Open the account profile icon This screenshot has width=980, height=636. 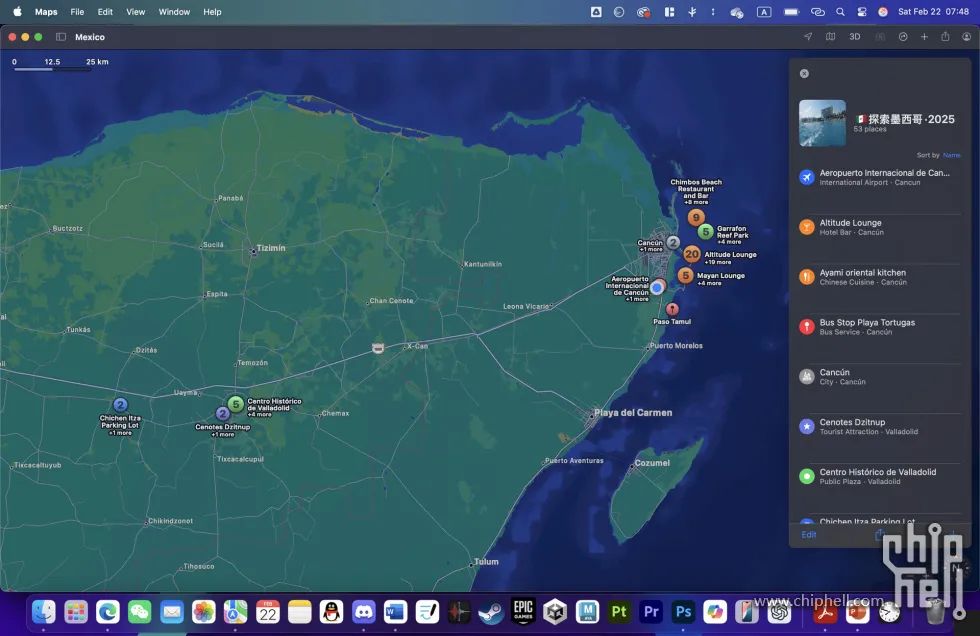[966, 37]
